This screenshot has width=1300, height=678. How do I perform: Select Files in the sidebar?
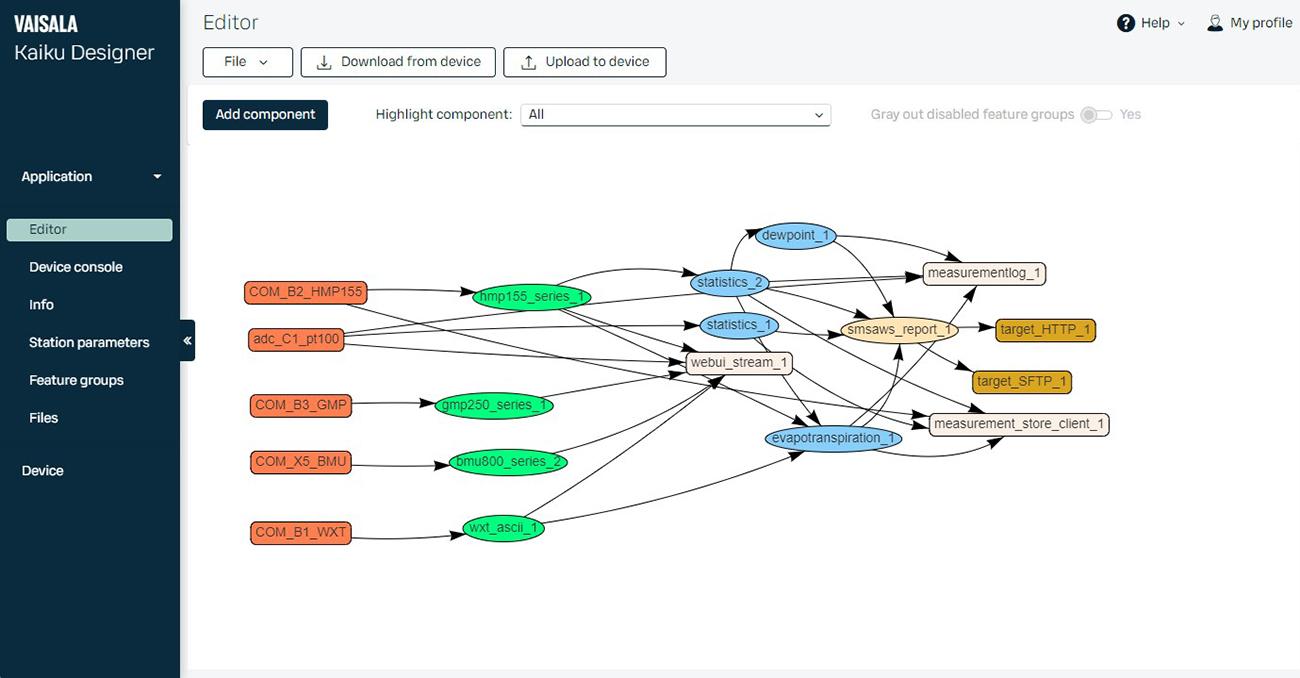click(x=43, y=417)
